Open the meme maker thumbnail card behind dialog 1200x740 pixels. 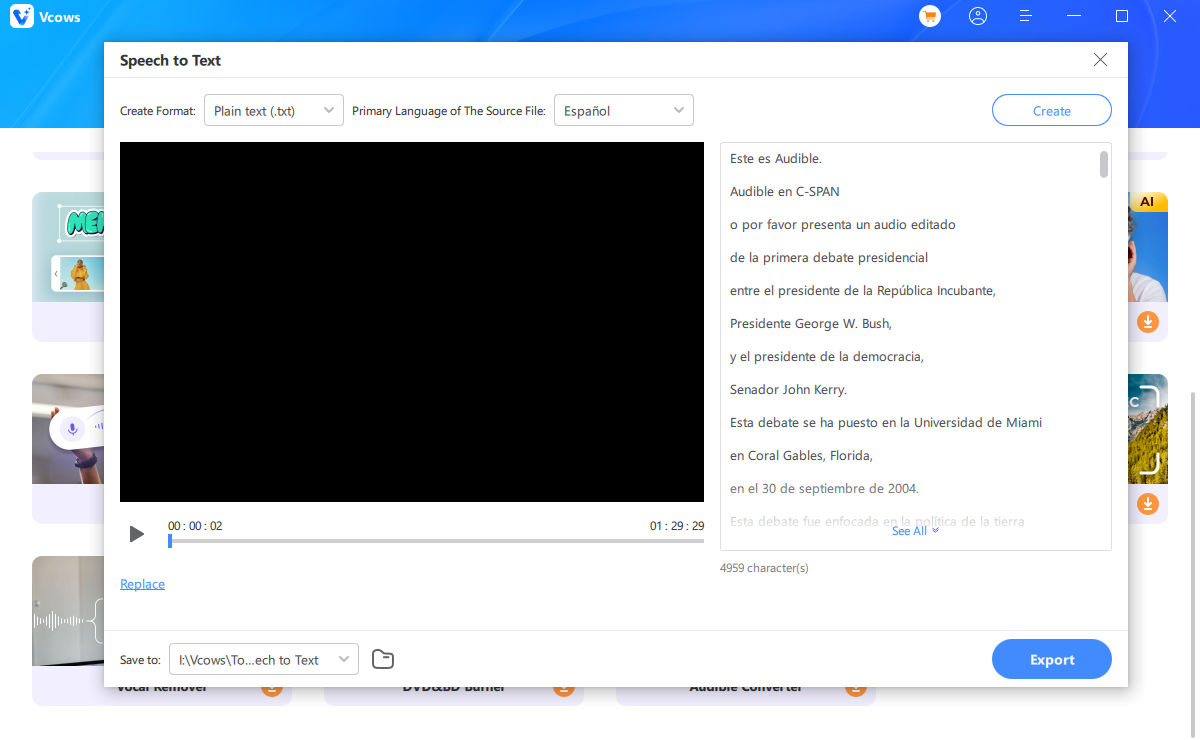tap(68, 248)
